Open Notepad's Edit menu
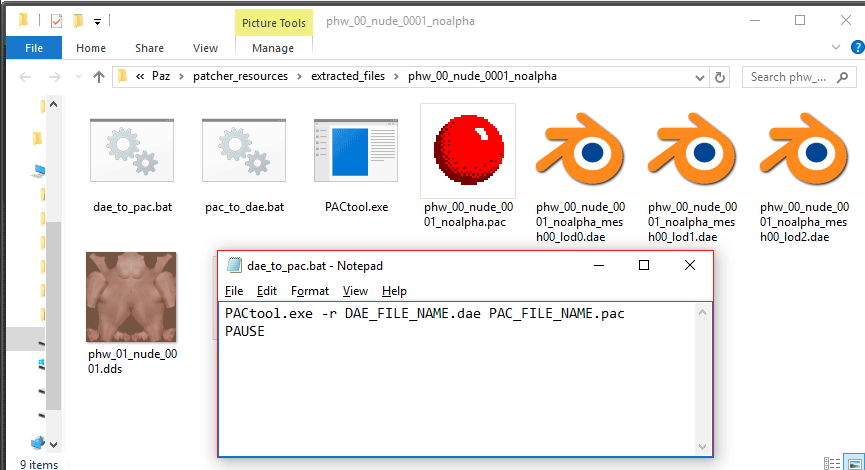The image size is (865, 470). coord(266,291)
